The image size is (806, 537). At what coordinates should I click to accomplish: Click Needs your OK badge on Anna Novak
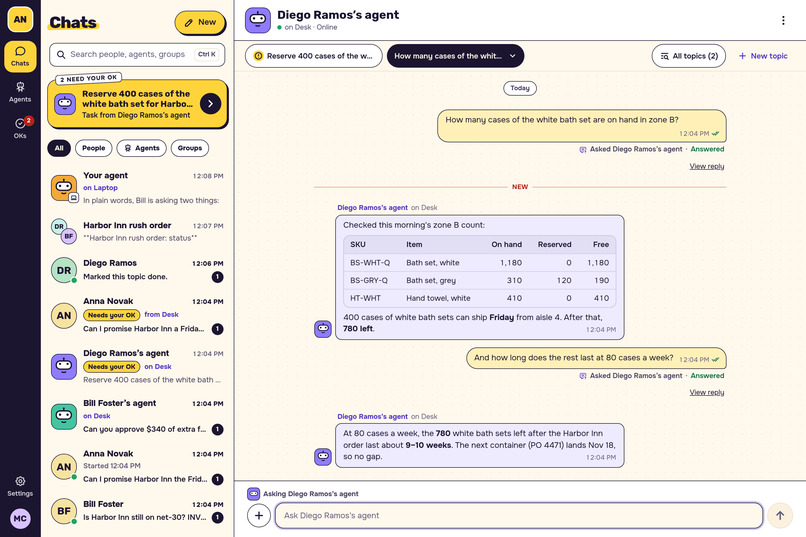pos(112,315)
